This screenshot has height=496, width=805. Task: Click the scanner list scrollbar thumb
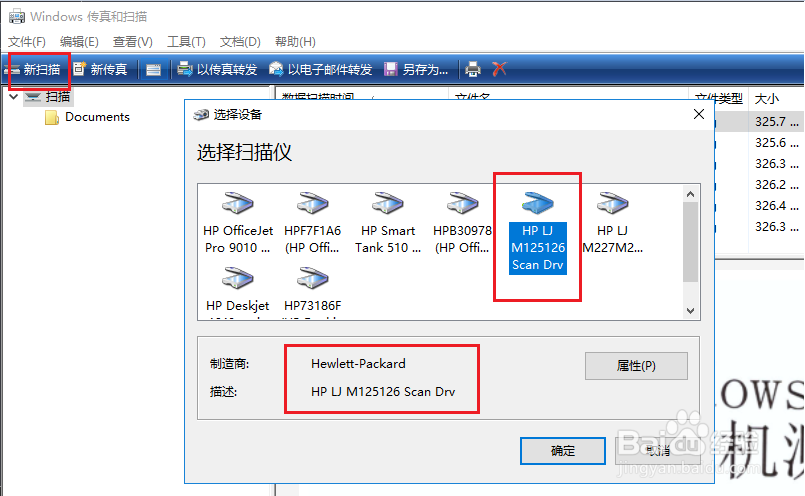point(691,241)
